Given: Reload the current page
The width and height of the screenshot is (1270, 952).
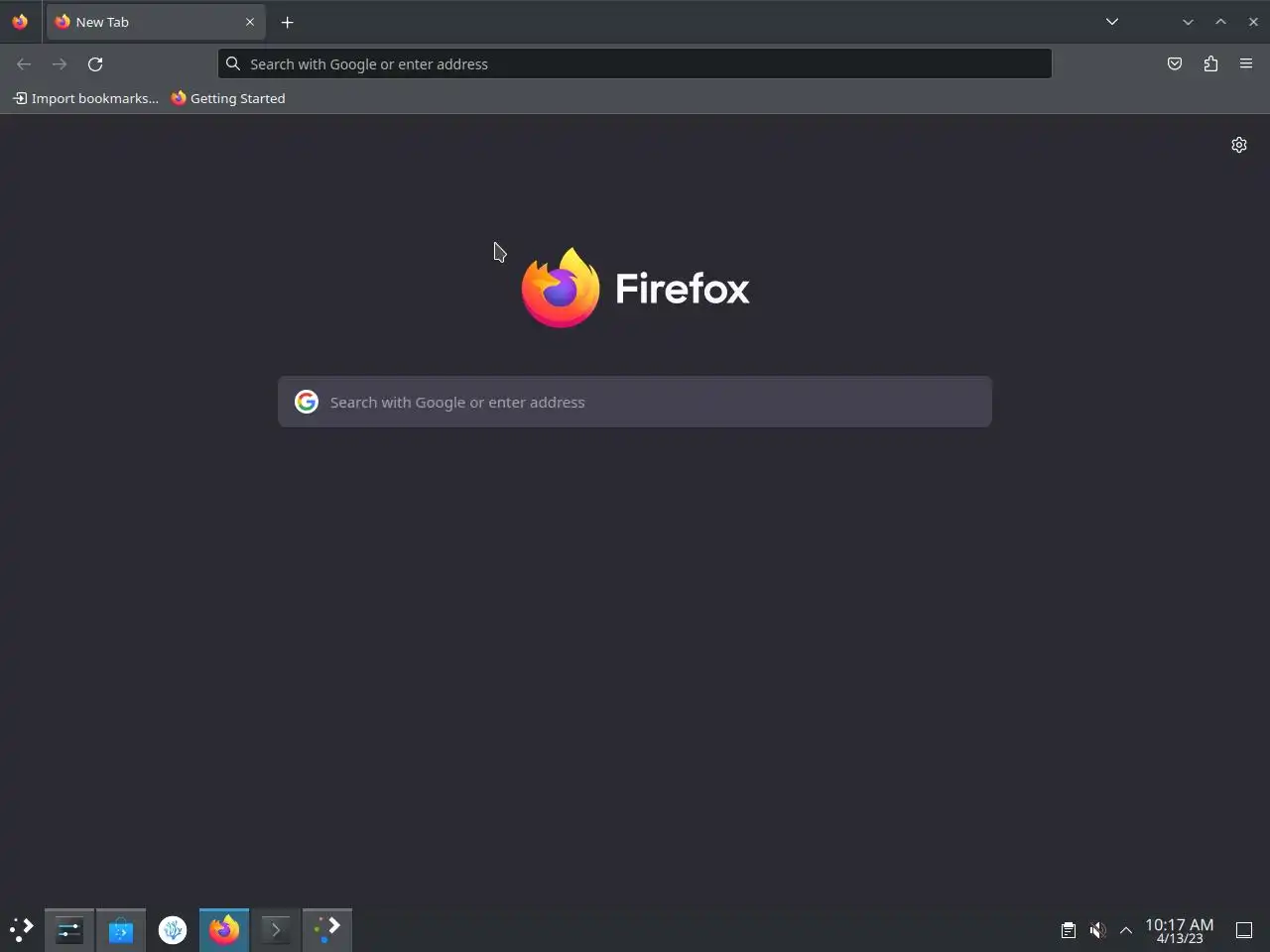Looking at the screenshot, I should tap(95, 63).
